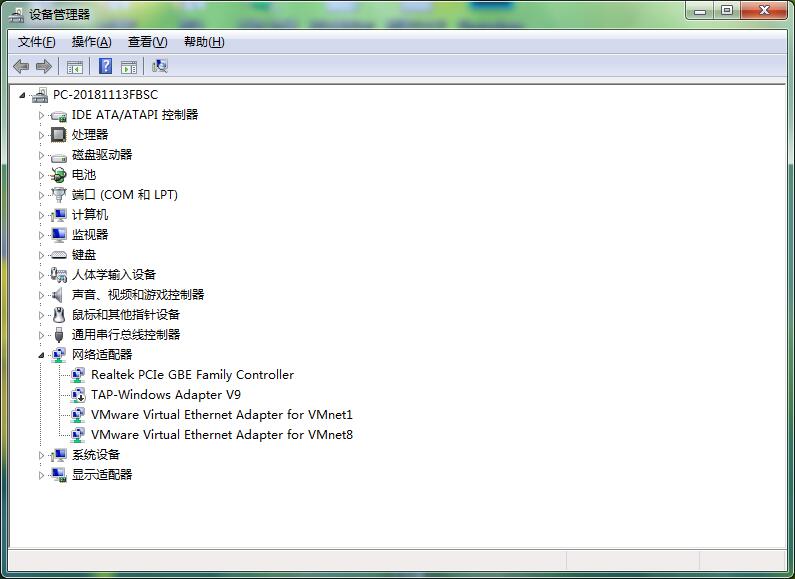This screenshot has height=579, width=795.
Task: Select the 人体学输入设备 label
Action: click(x=114, y=275)
